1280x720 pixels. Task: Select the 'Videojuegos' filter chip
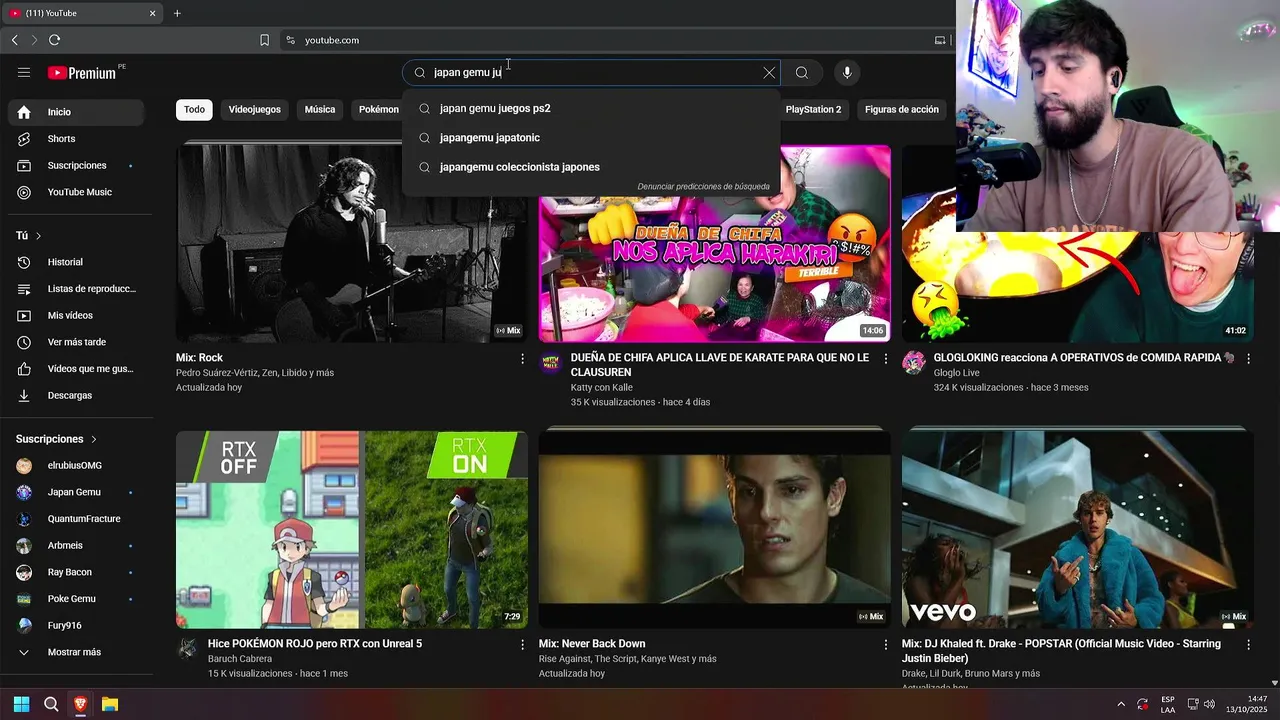click(x=254, y=109)
